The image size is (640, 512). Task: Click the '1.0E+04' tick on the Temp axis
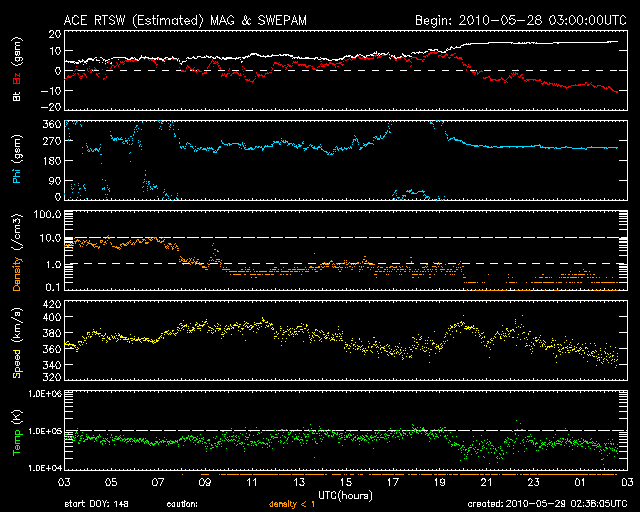pos(45,468)
